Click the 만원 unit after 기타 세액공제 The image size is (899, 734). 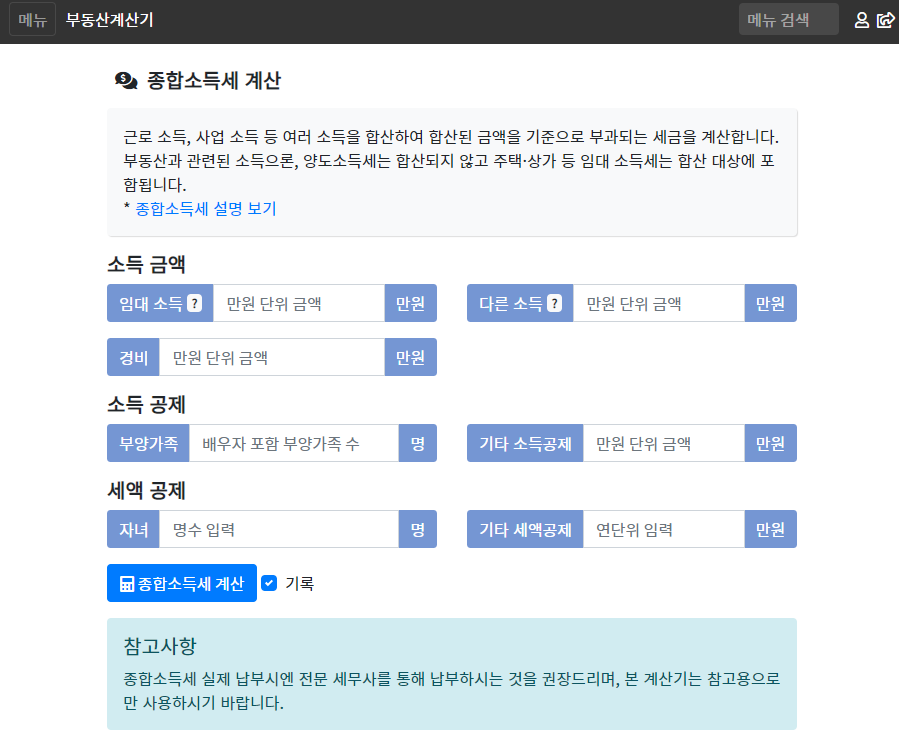coord(771,529)
